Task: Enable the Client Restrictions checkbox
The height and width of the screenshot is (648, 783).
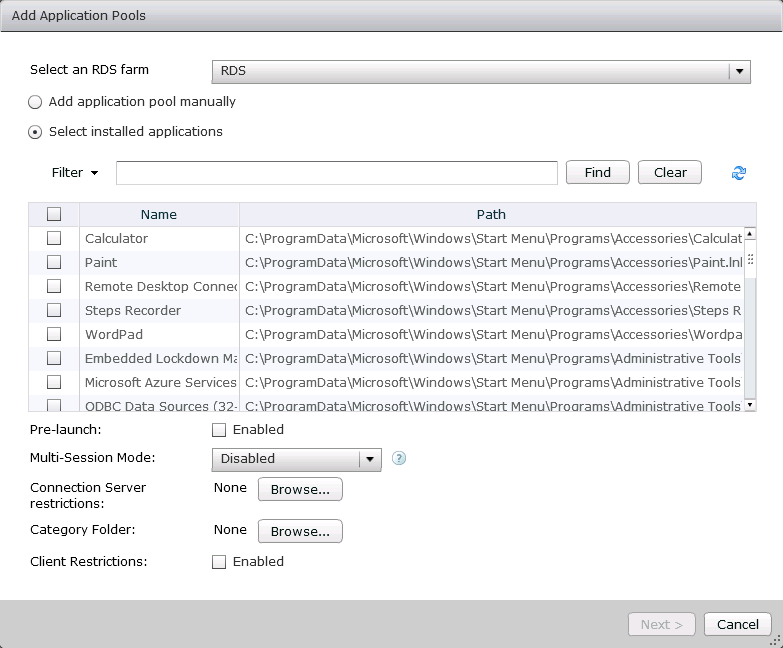Action: (219, 562)
